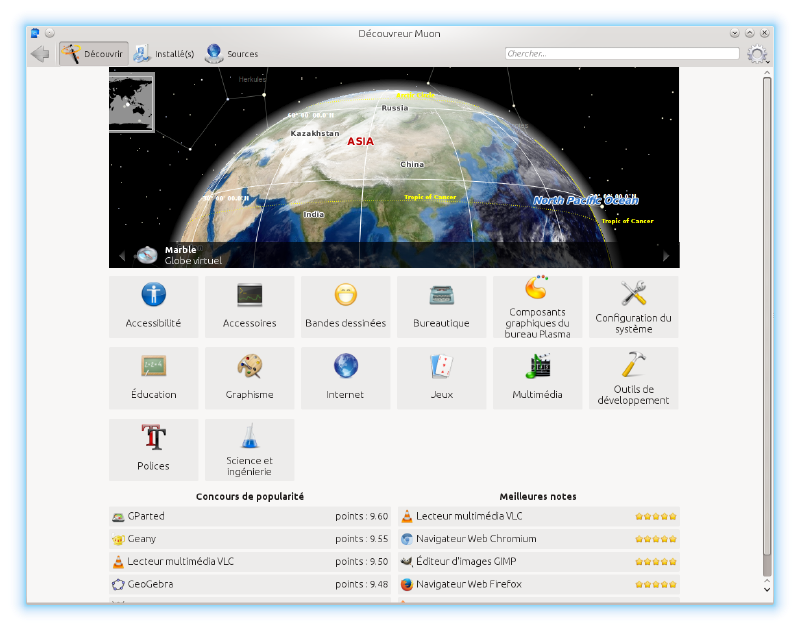Image resolution: width=800 pixels, height=631 pixels.
Task: Click the Muon app icon in title bar
Action: coord(35,33)
